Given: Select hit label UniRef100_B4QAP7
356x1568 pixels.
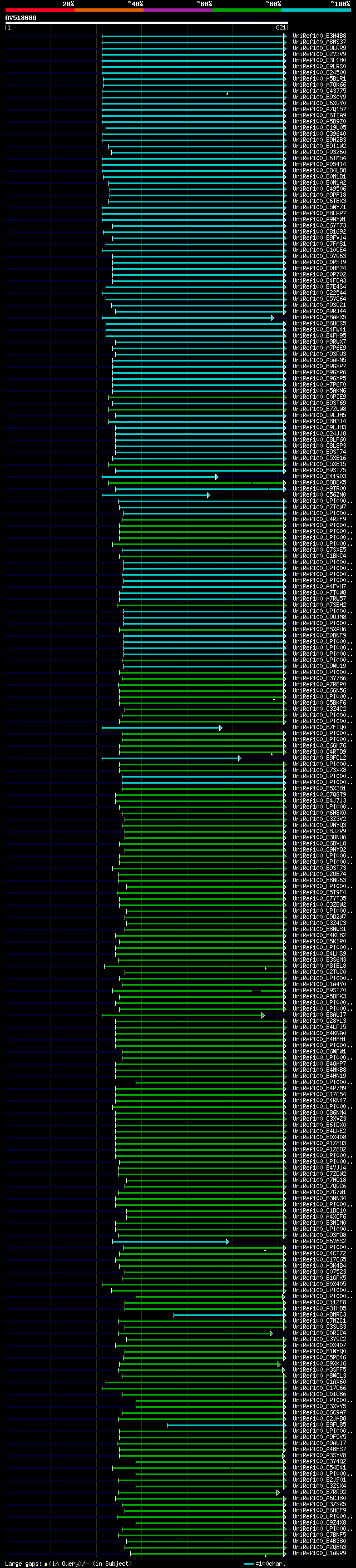Looking at the screenshot, I should click(x=319, y=1064).
